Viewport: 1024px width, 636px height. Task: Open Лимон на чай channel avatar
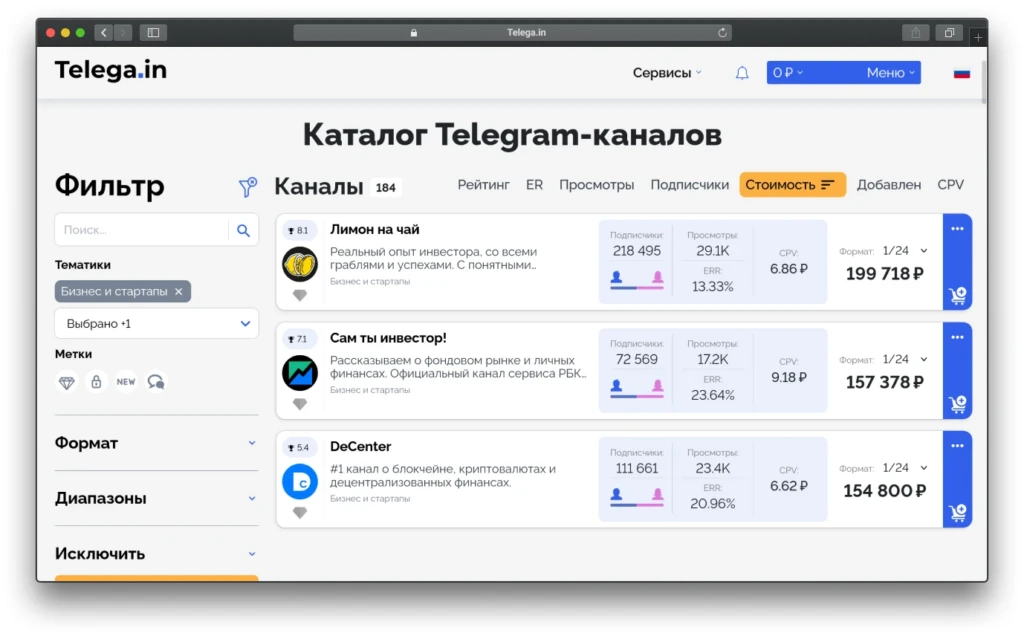pos(300,264)
